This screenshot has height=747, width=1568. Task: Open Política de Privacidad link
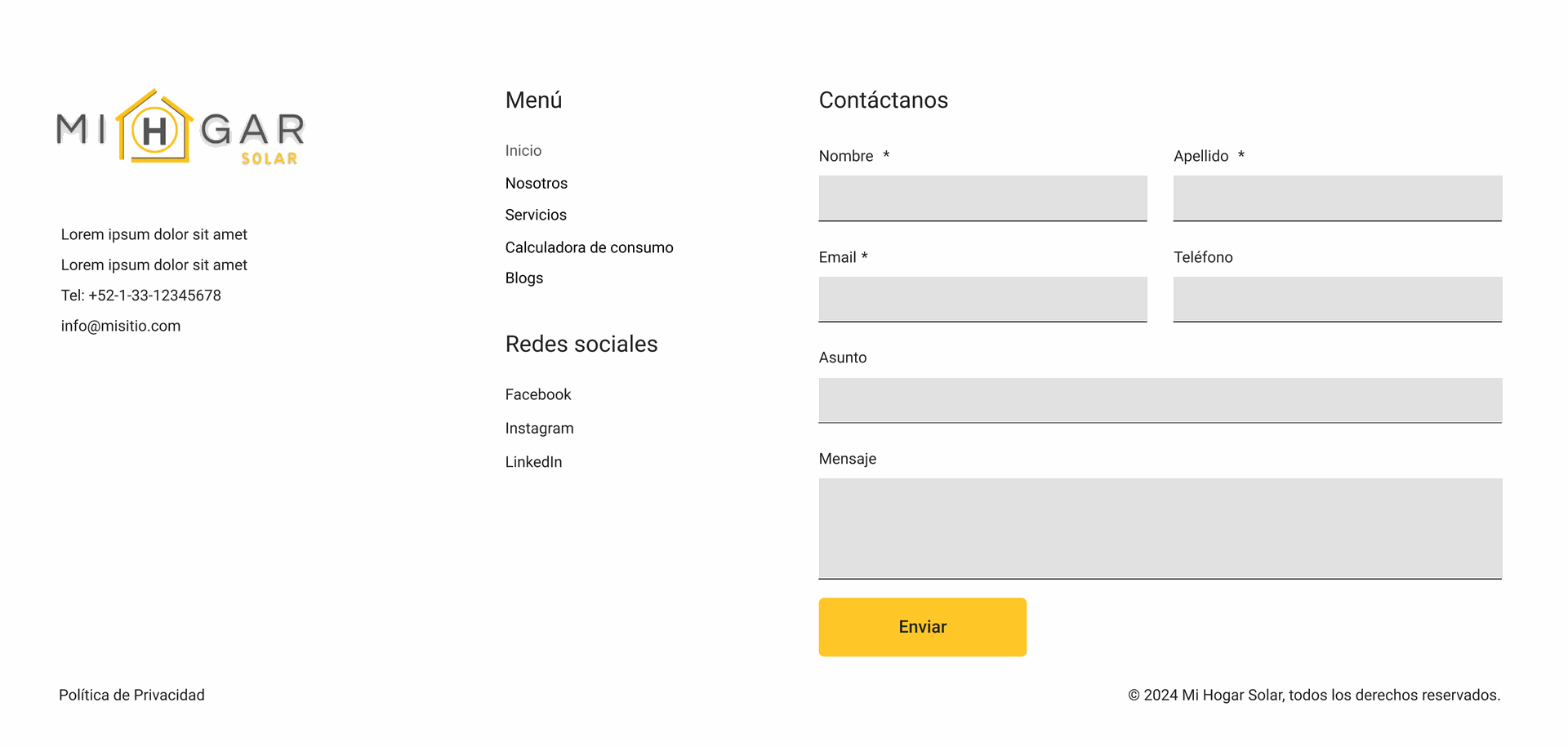(131, 696)
